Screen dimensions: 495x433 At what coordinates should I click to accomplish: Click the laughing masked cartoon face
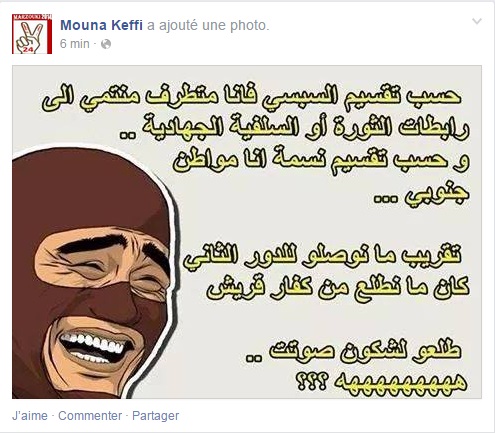click(95, 273)
